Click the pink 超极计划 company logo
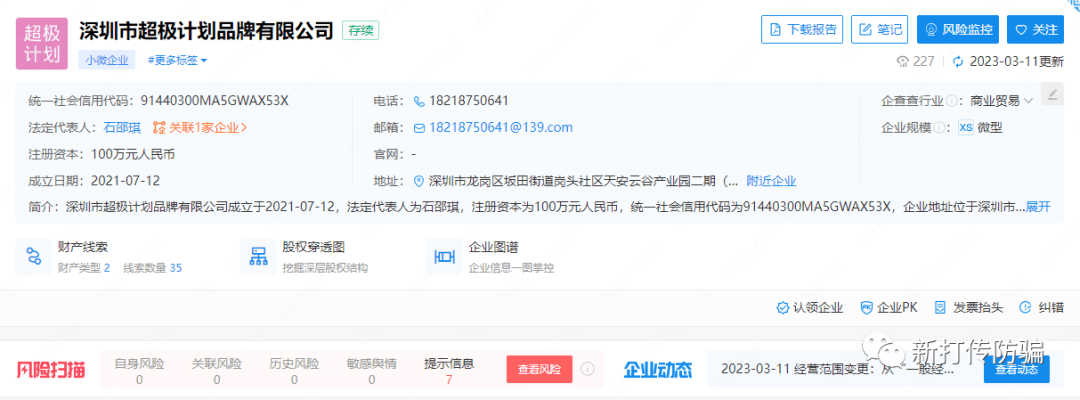The height and width of the screenshot is (400, 1080). (42, 43)
